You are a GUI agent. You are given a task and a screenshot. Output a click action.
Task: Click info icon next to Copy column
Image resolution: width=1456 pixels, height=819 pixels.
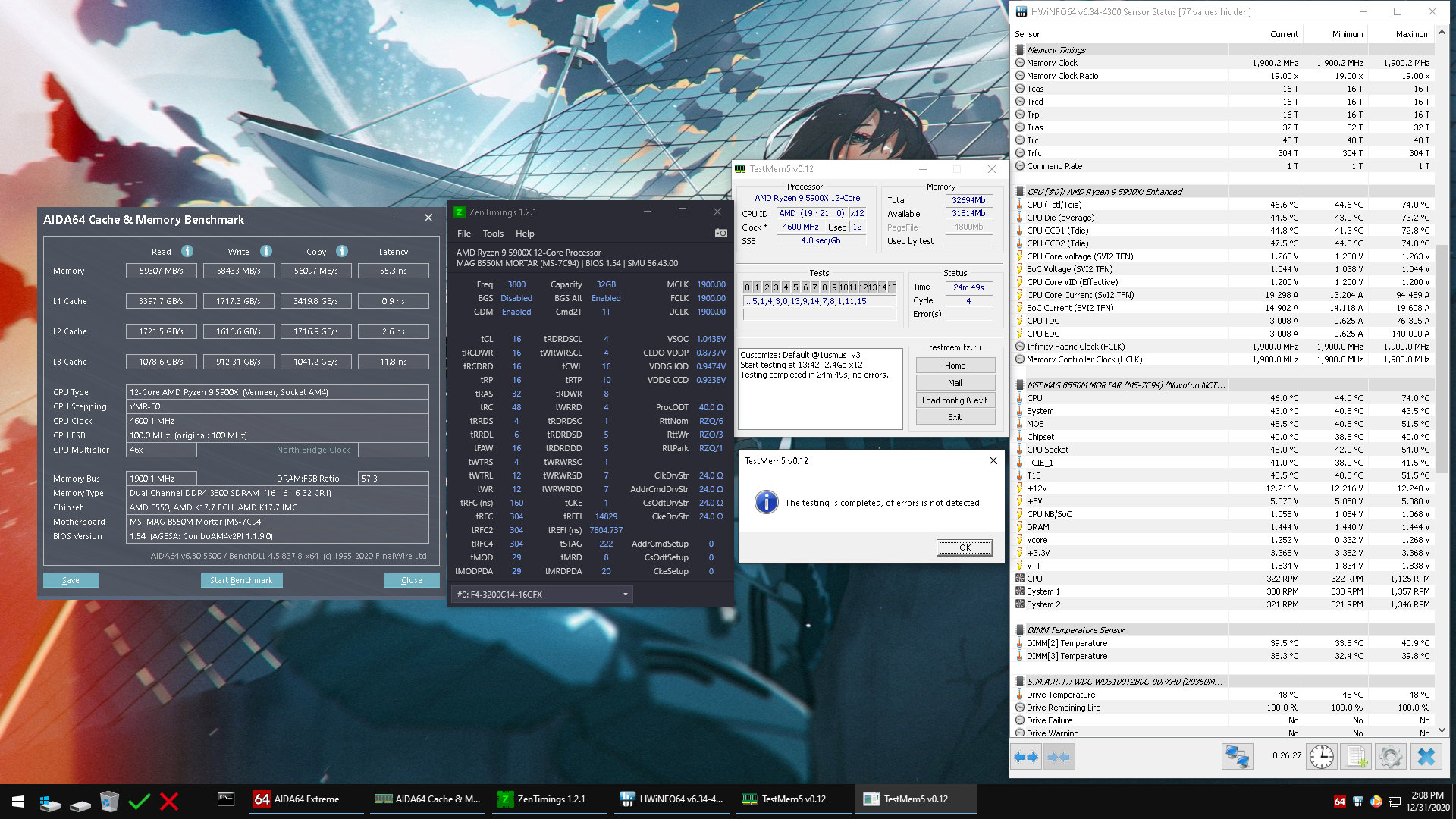pos(342,252)
